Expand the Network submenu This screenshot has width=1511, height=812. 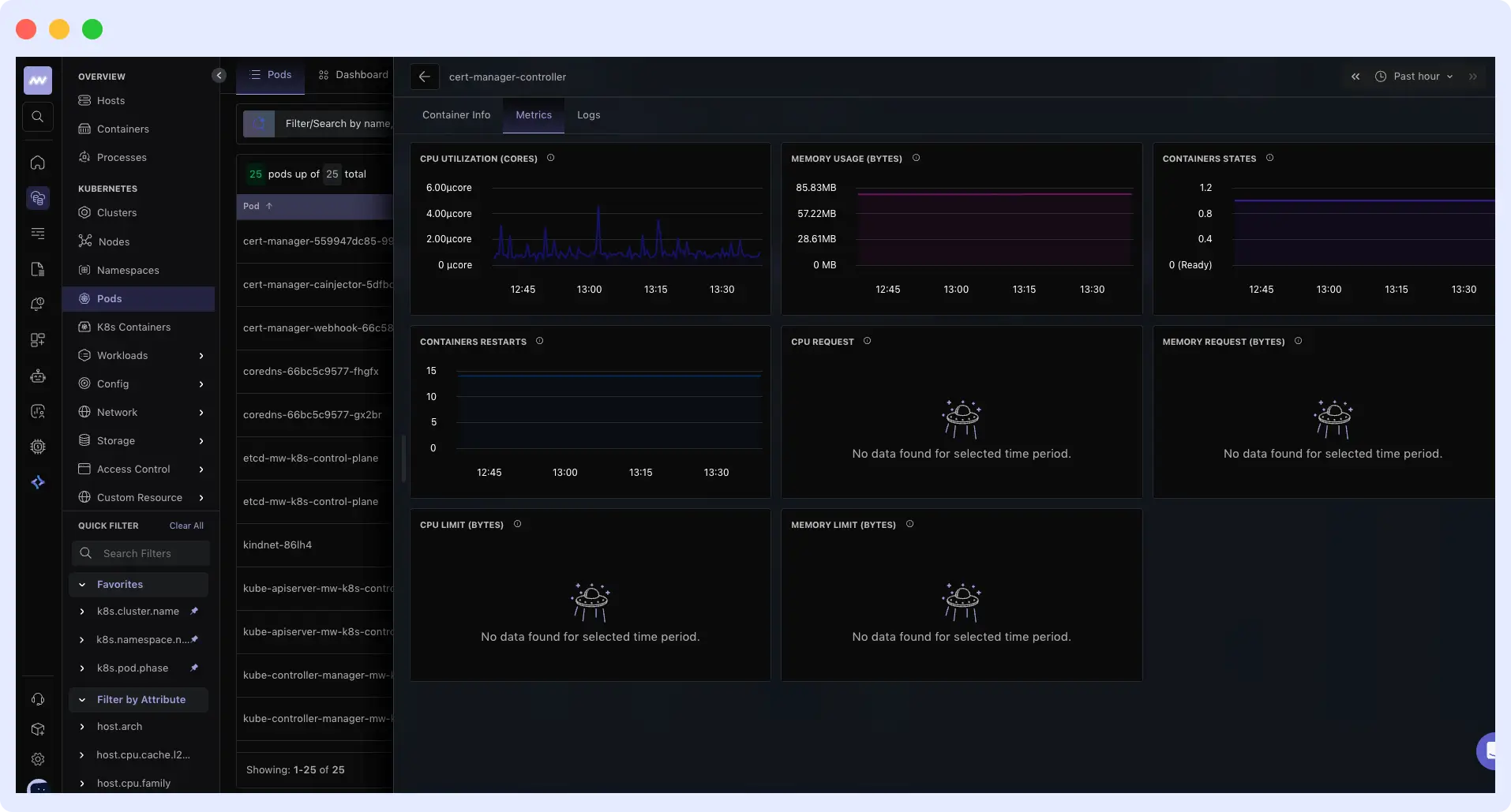tap(201, 413)
